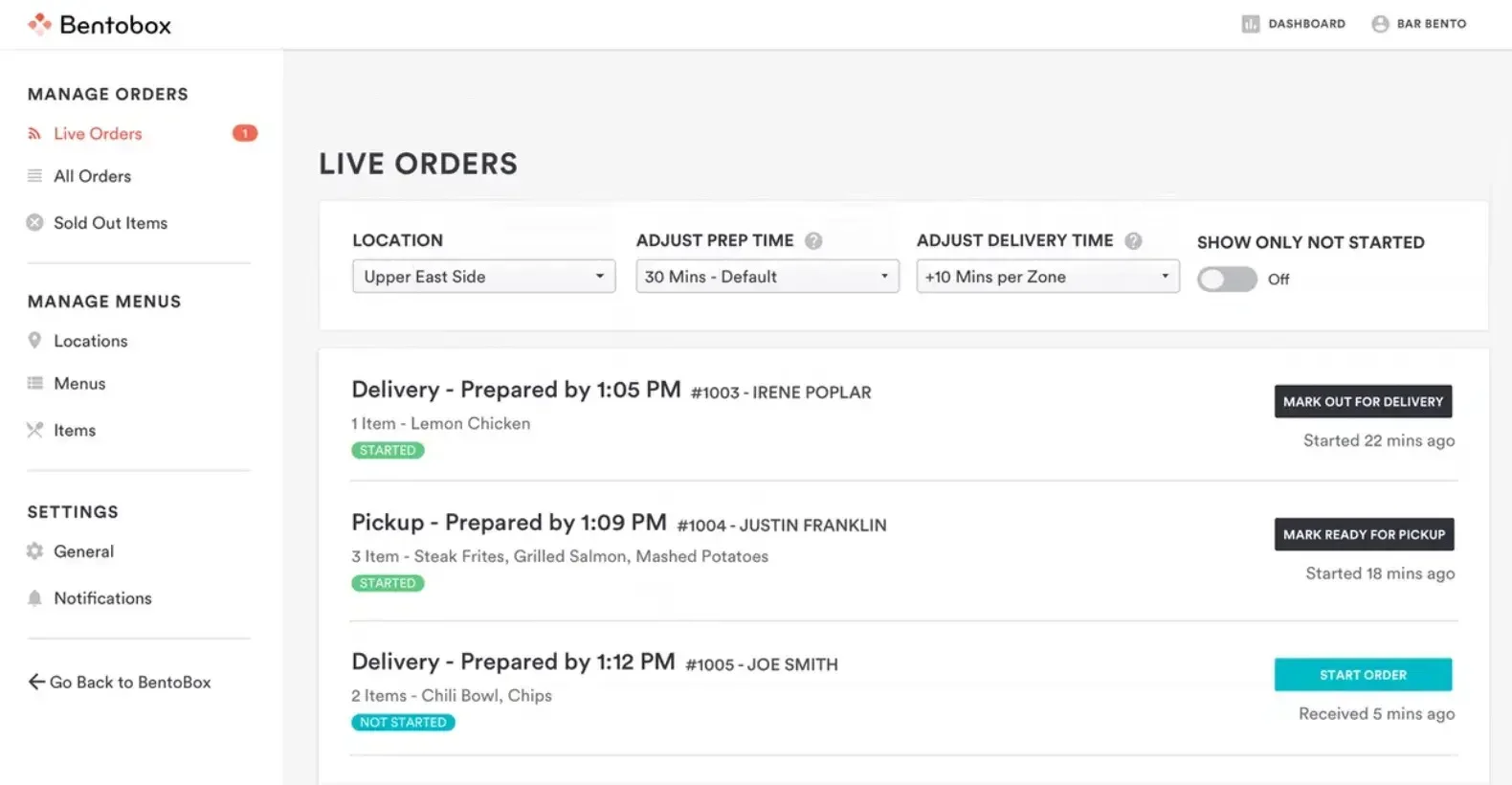Click the Bentobox logo icon

(39, 24)
